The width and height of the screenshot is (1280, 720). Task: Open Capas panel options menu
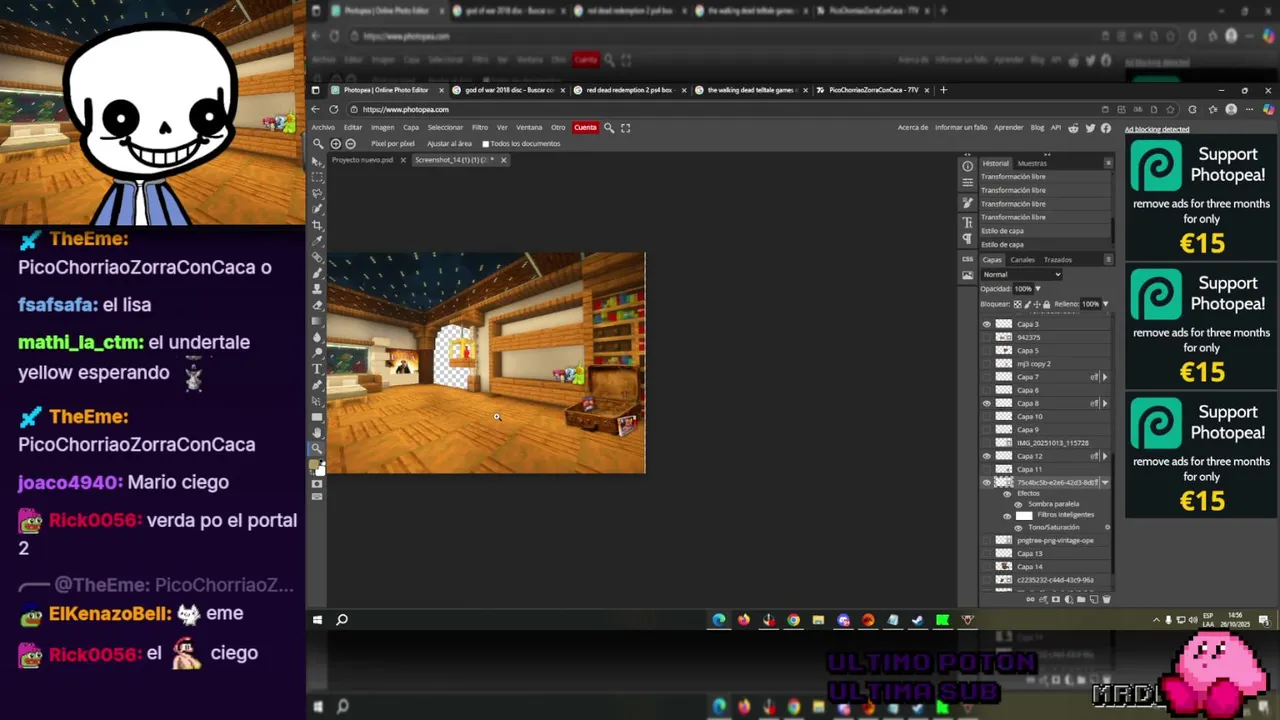tap(1109, 260)
